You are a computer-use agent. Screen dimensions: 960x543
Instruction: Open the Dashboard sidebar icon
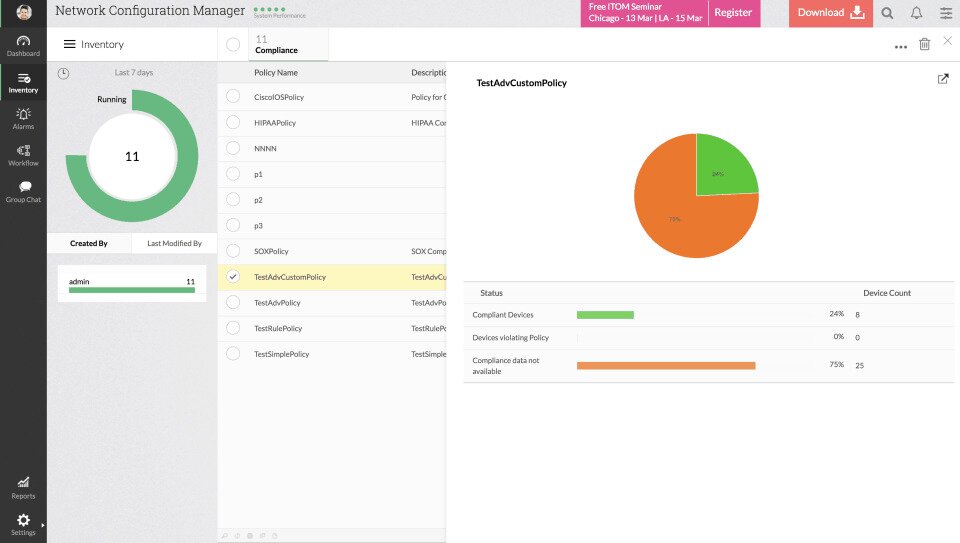tap(23, 45)
